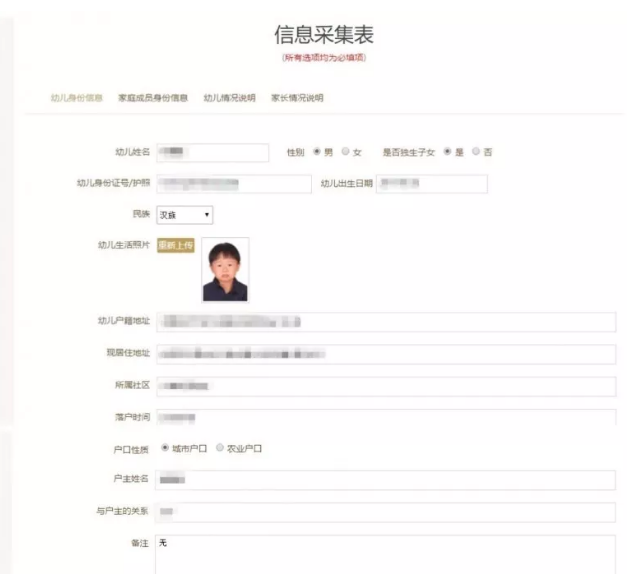This screenshot has width=627, height=574.
Task: Open the 家庭成员身份信息 tab
Action: click(153, 98)
